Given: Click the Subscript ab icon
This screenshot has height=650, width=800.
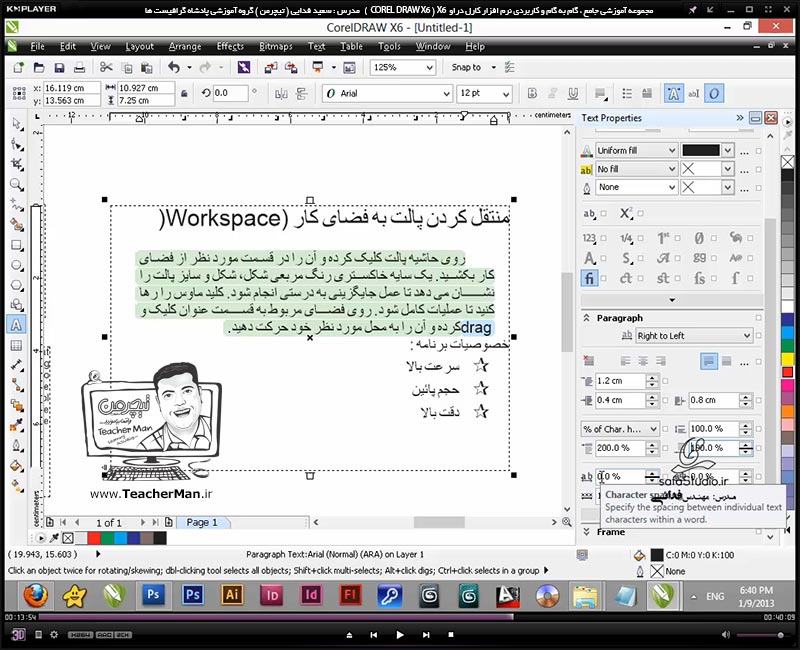Looking at the screenshot, I should [589, 214].
